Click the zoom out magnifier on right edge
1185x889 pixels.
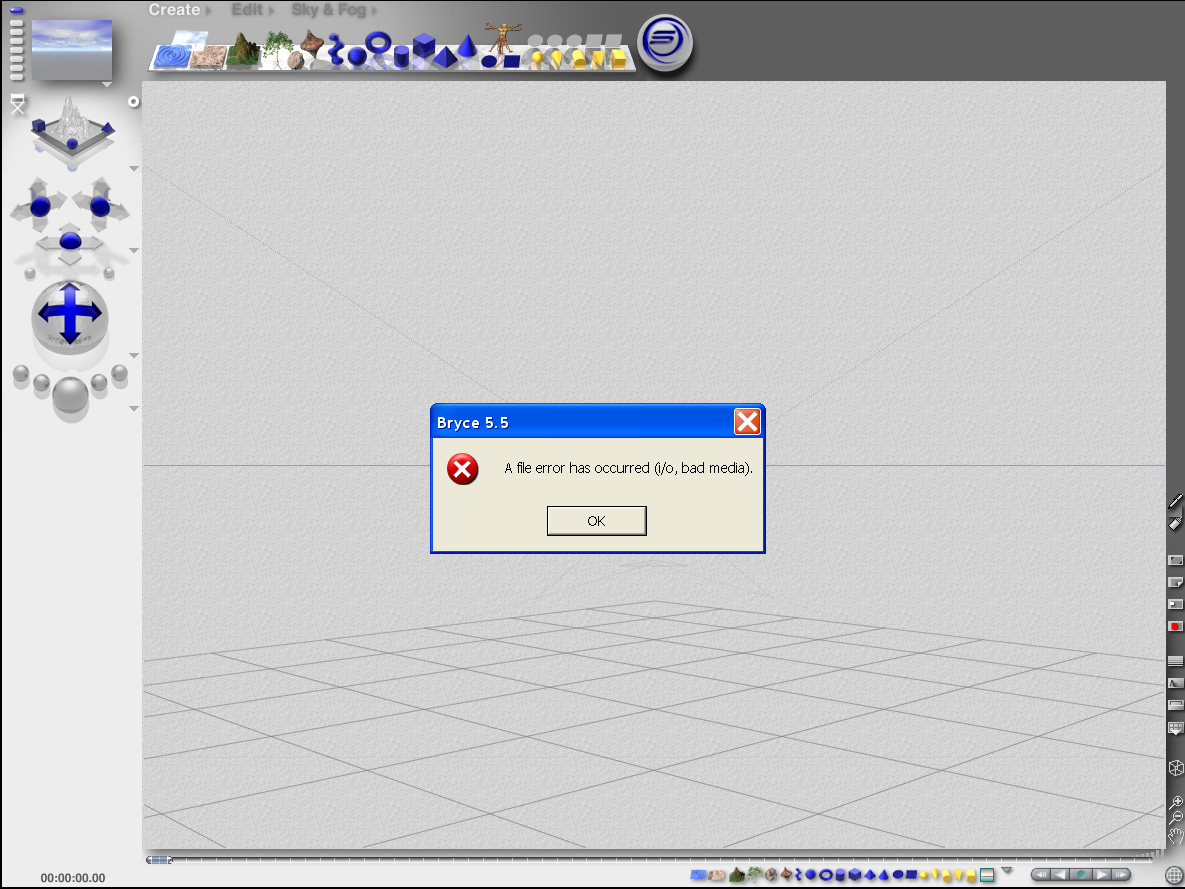(x=1176, y=818)
